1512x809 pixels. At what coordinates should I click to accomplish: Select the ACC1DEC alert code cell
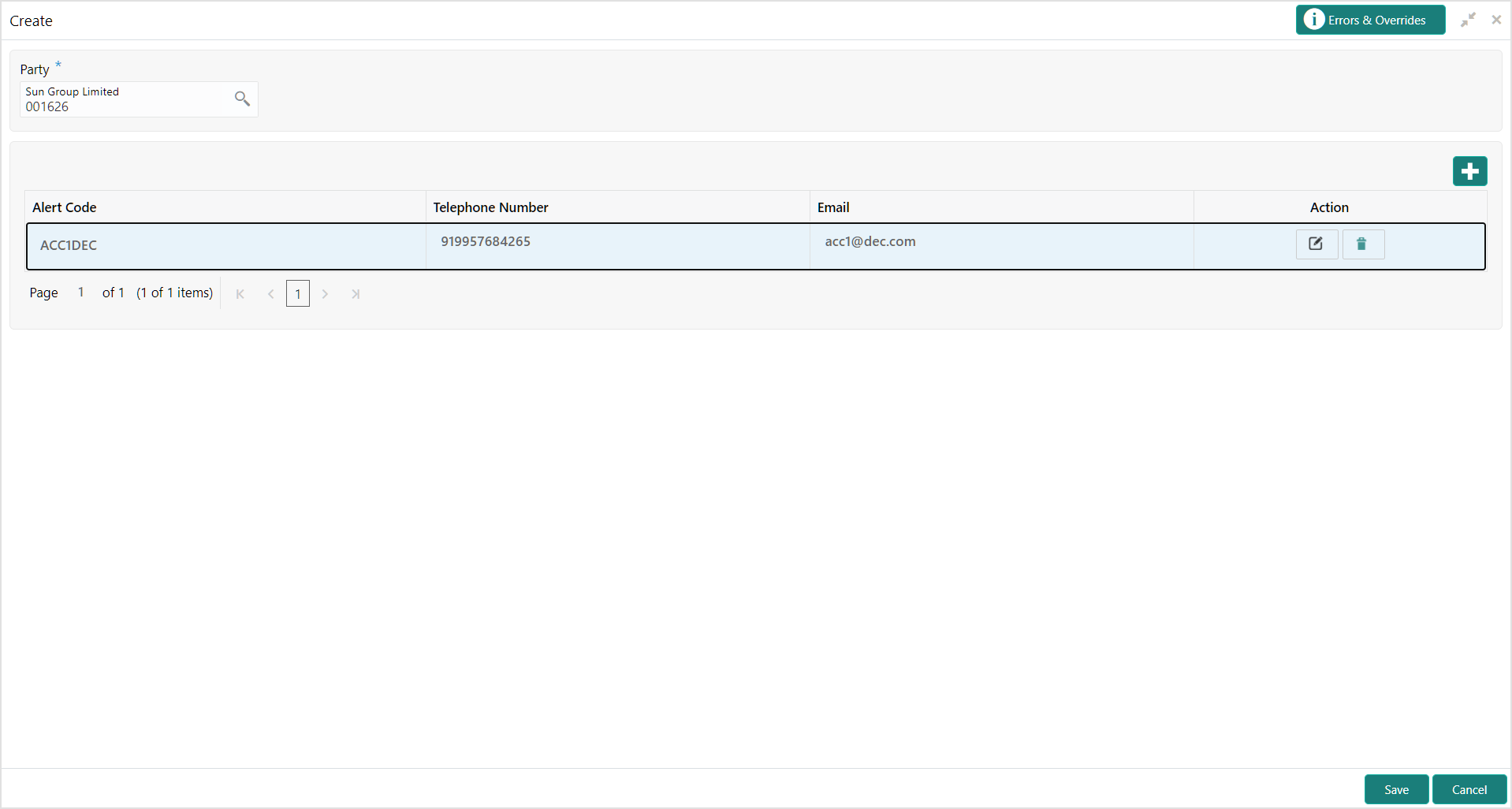pyautogui.click(x=226, y=246)
